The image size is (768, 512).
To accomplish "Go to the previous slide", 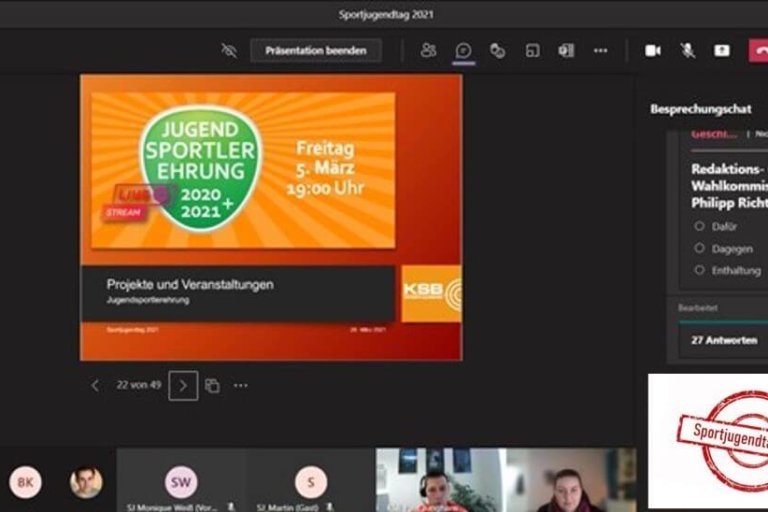I will [x=95, y=385].
